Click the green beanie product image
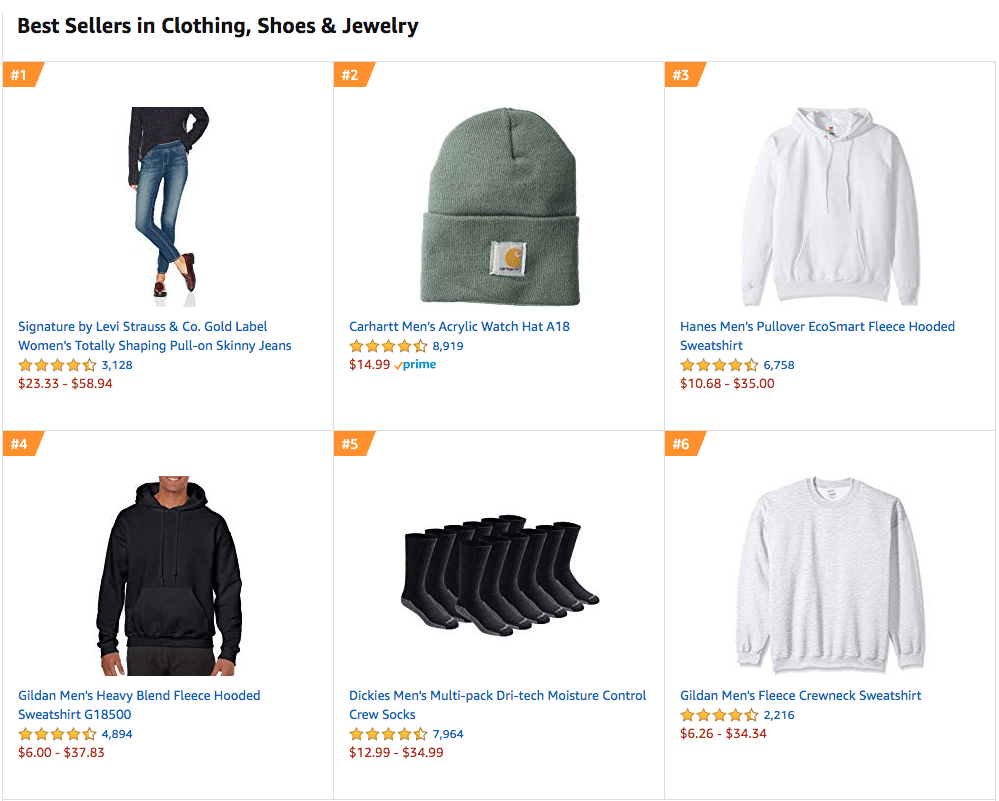 499,200
